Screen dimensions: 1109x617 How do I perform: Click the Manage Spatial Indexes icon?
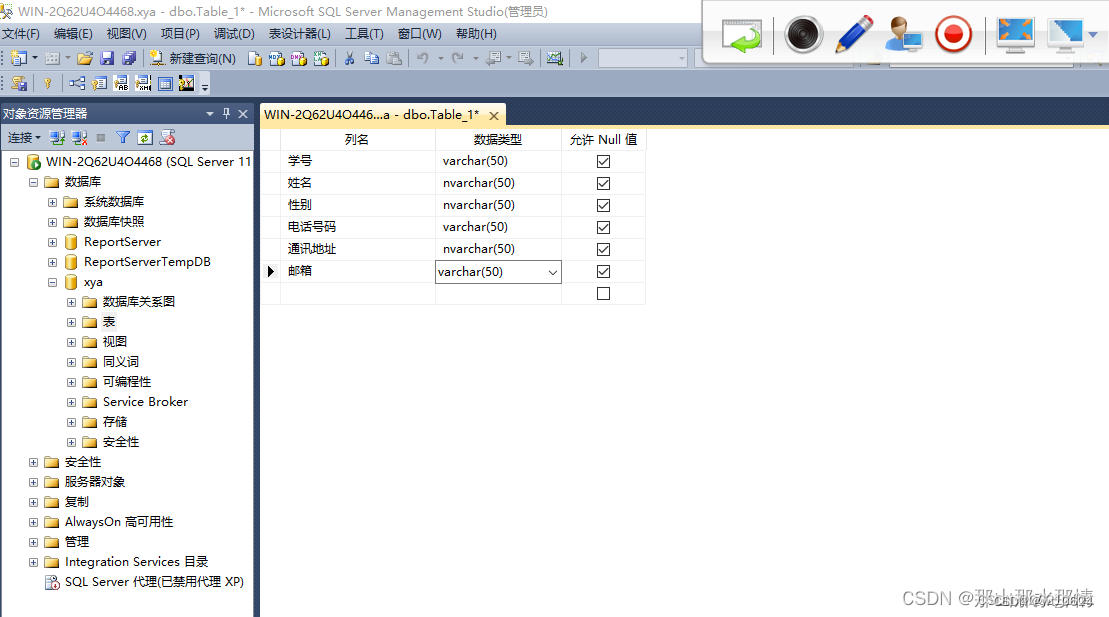[x=186, y=83]
